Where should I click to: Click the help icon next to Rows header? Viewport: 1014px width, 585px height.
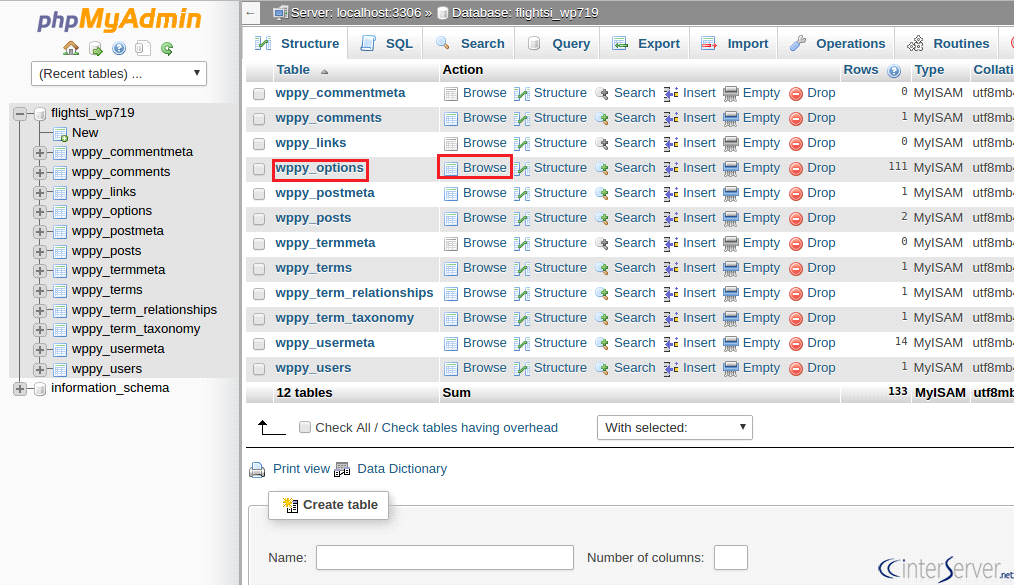pyautogui.click(x=894, y=70)
